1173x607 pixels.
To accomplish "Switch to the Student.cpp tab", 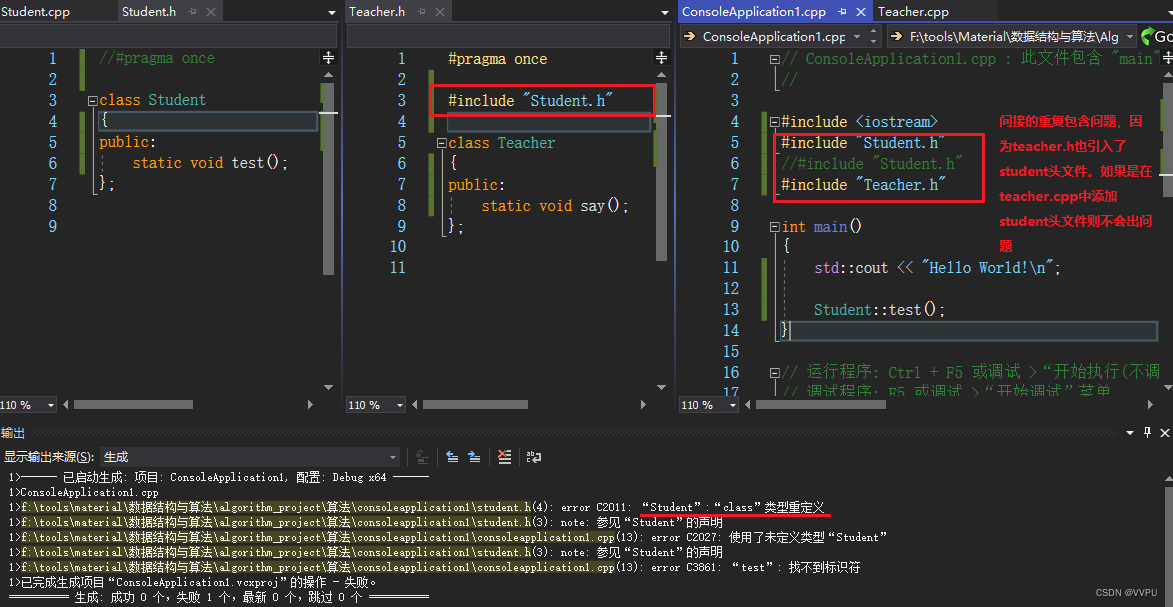I will point(36,11).
